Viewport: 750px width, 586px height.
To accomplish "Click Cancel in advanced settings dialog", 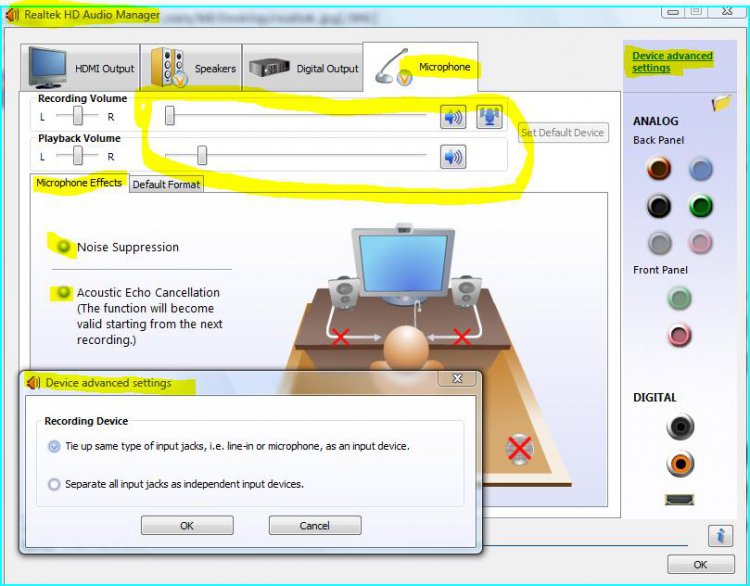I will coord(315,525).
